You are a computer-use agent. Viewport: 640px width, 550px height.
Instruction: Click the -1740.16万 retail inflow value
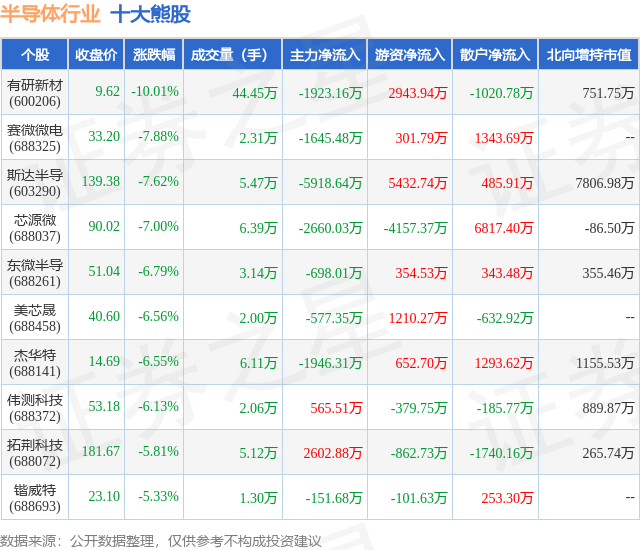point(501,453)
